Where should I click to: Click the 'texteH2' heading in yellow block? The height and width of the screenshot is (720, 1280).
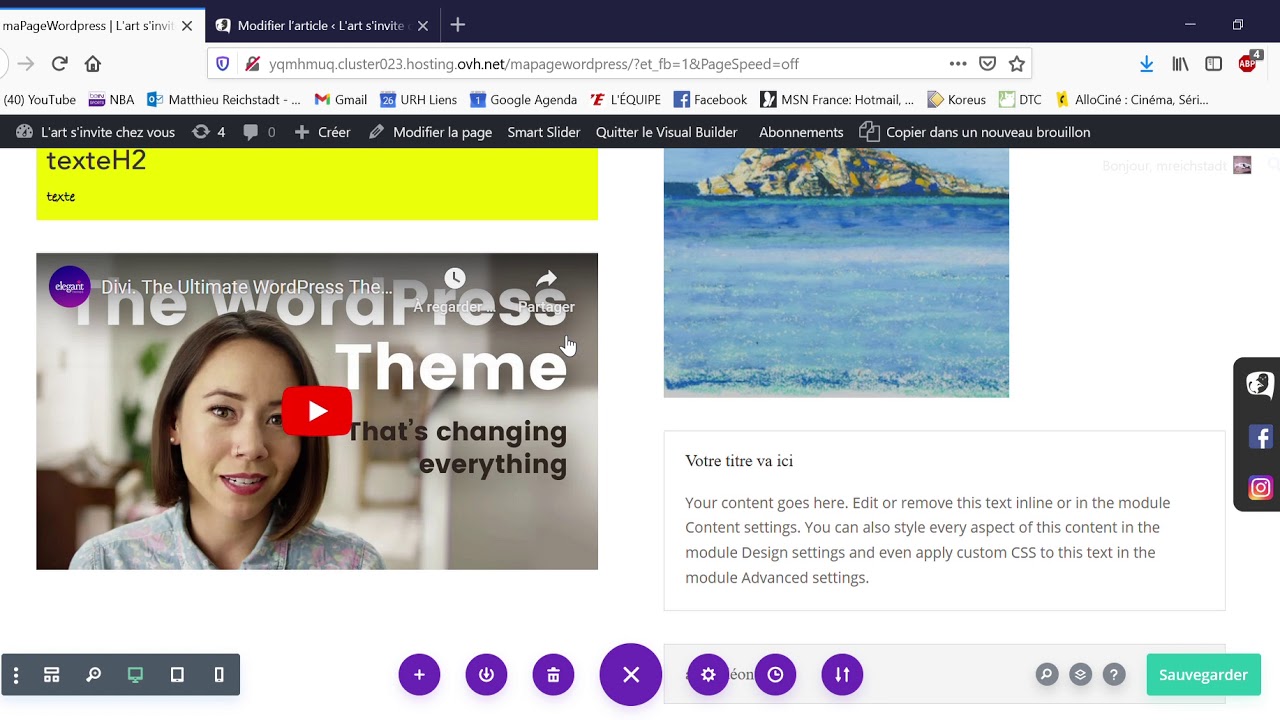[96, 161]
